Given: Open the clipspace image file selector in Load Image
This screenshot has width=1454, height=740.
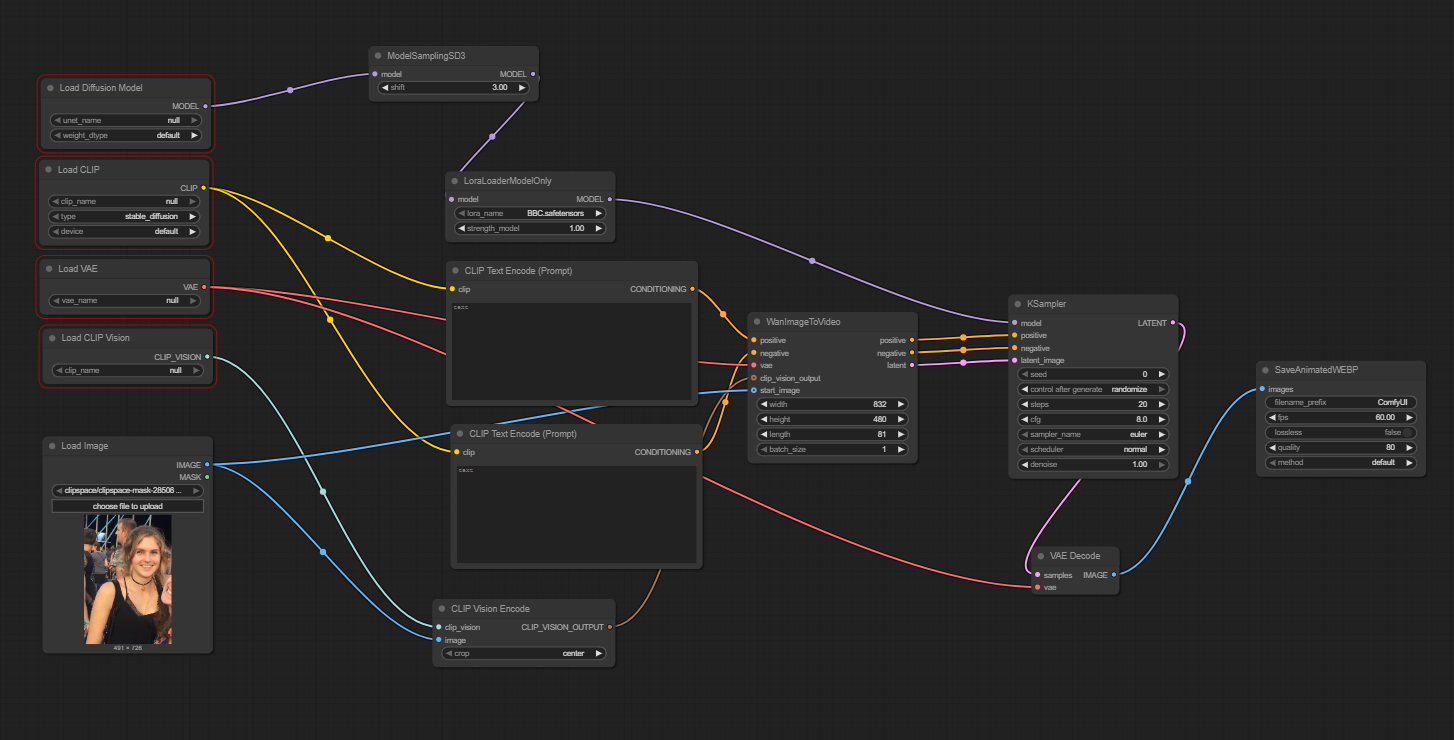Looking at the screenshot, I should 128,491.
